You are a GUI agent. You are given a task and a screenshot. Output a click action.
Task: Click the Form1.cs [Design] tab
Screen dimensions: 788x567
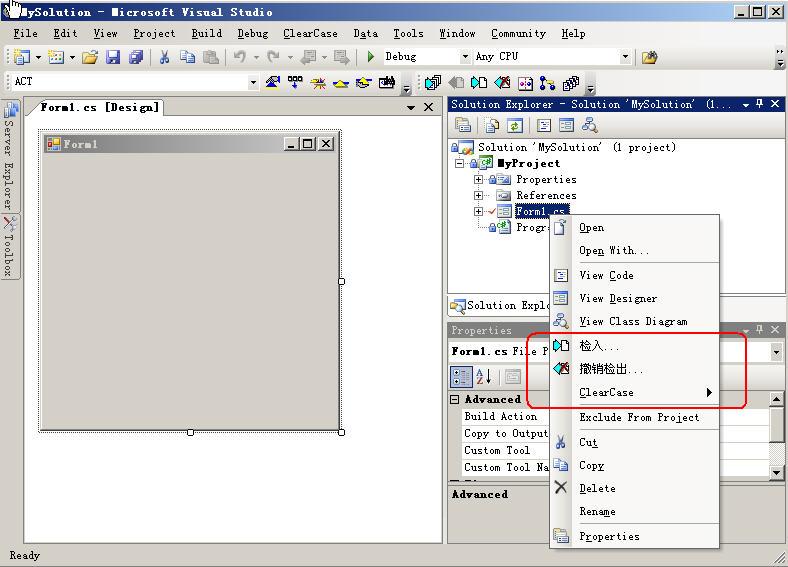coord(99,108)
